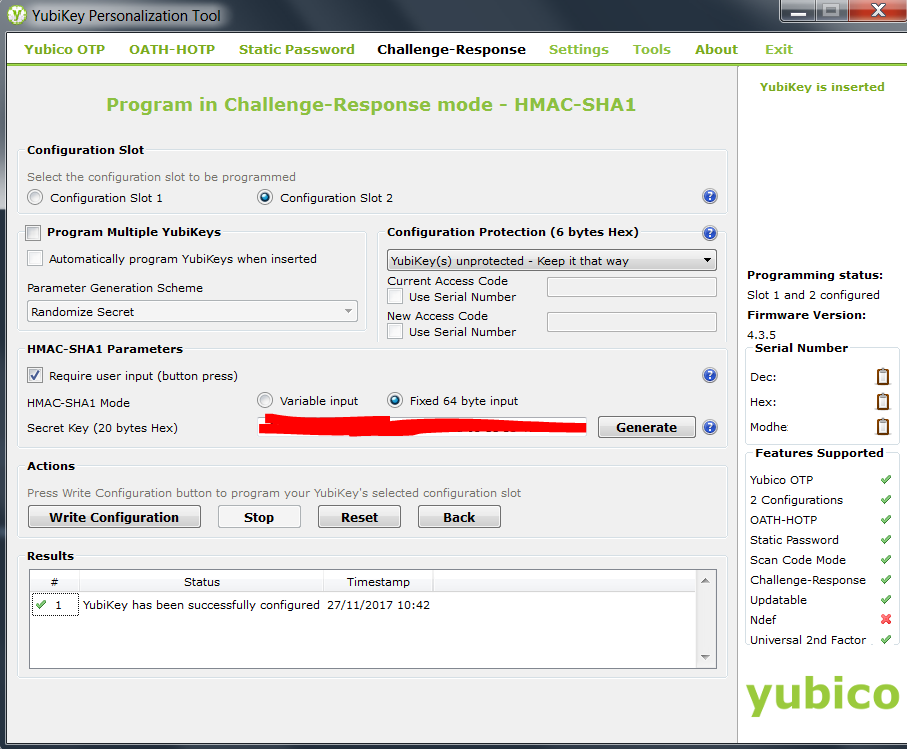Click the 2 Configurations supported checkmark
907x749 pixels.
[886, 500]
